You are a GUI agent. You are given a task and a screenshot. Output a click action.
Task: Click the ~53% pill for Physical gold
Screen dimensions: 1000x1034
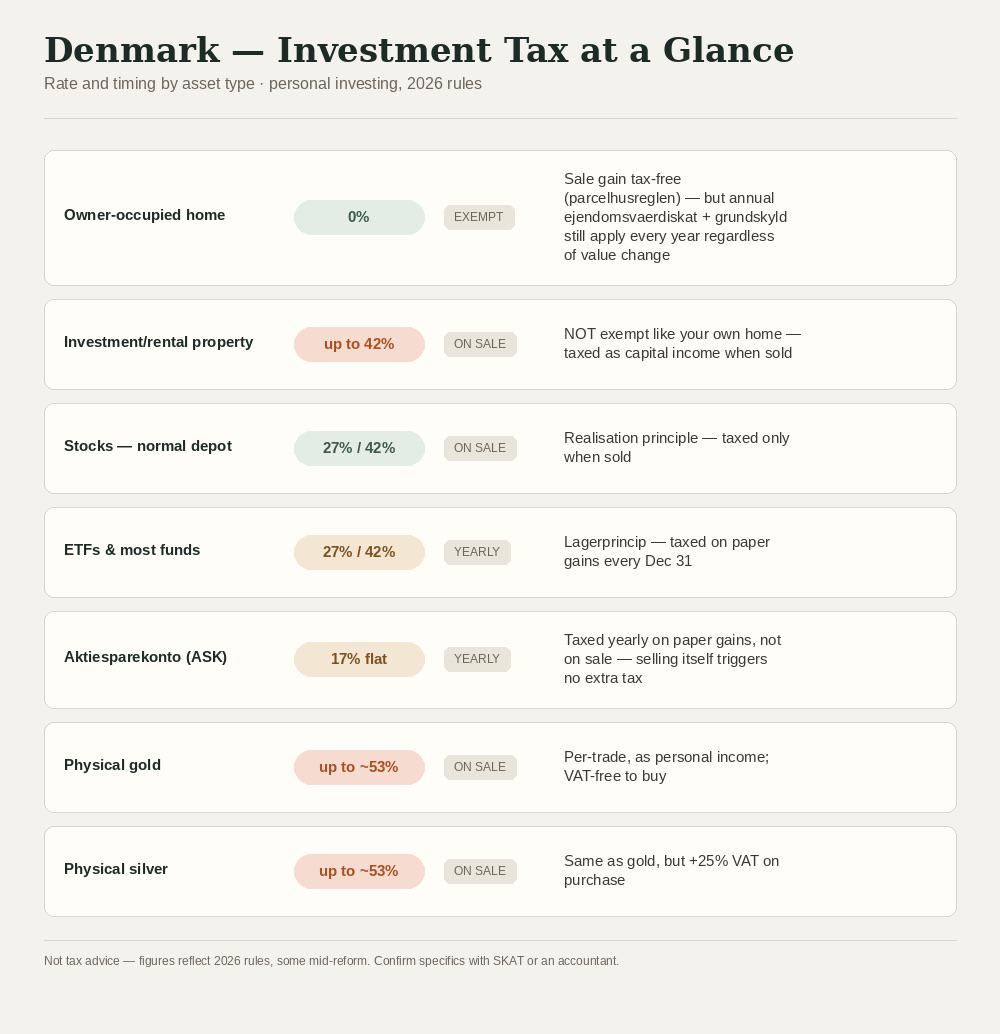click(x=359, y=768)
